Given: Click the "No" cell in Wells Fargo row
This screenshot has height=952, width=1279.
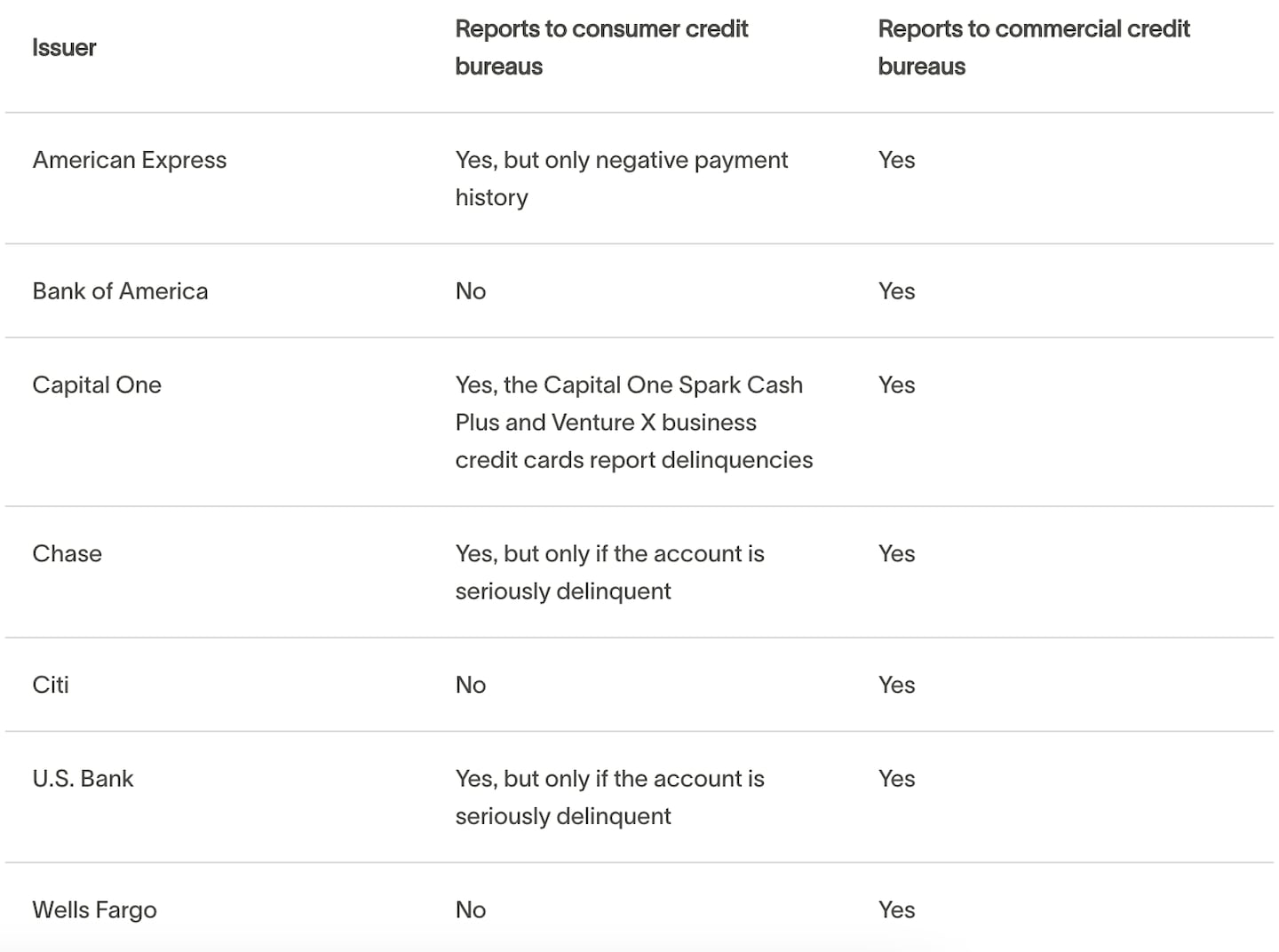Looking at the screenshot, I should (471, 909).
